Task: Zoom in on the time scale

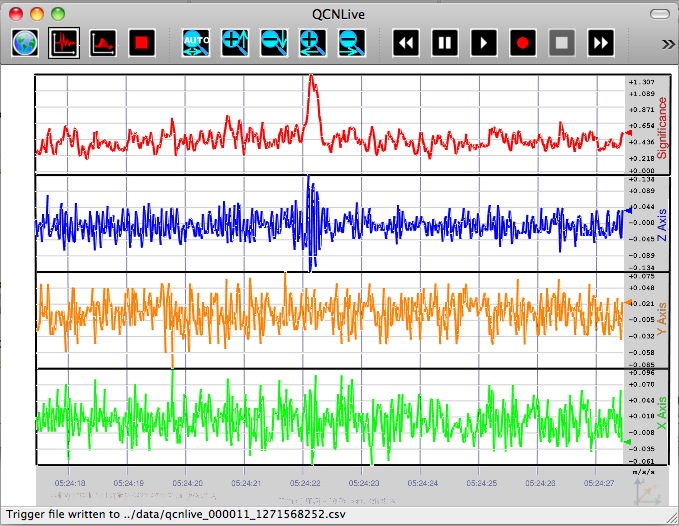Action: click(313, 43)
